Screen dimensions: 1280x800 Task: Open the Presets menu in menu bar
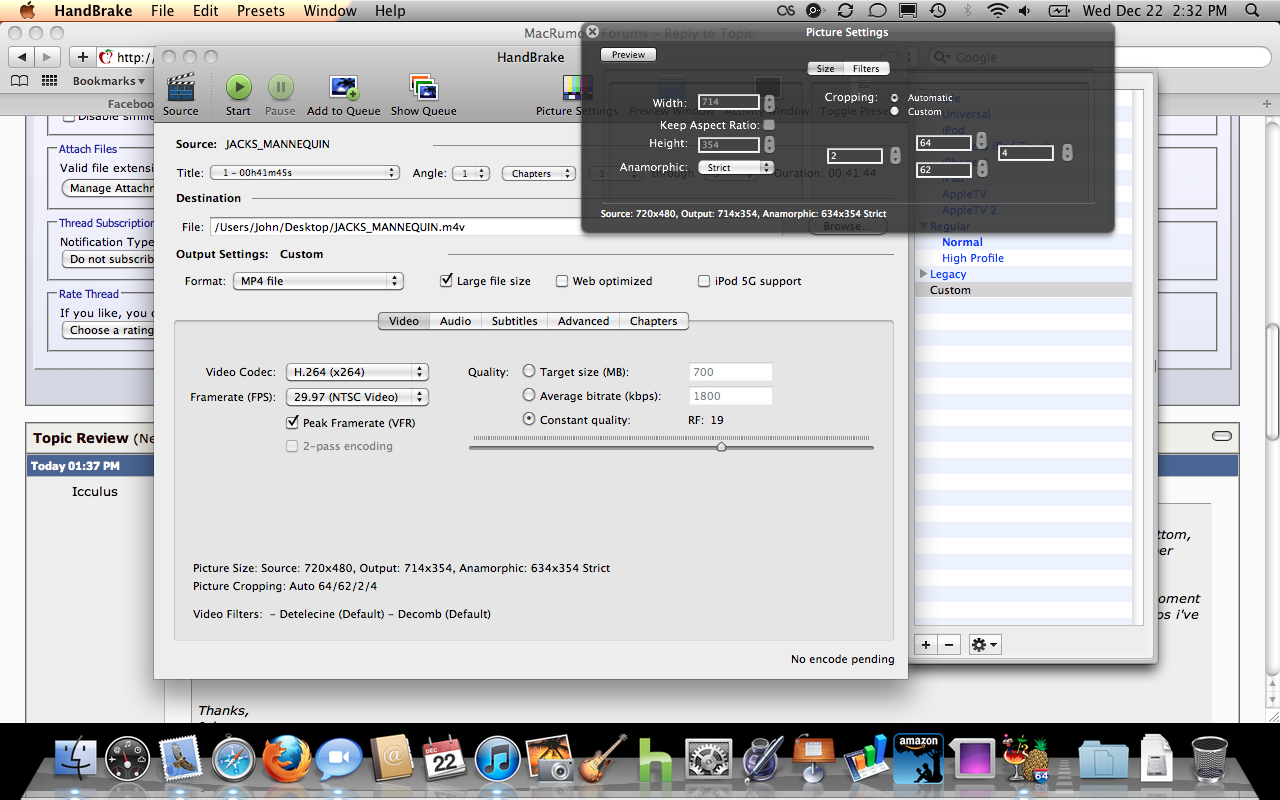260,11
